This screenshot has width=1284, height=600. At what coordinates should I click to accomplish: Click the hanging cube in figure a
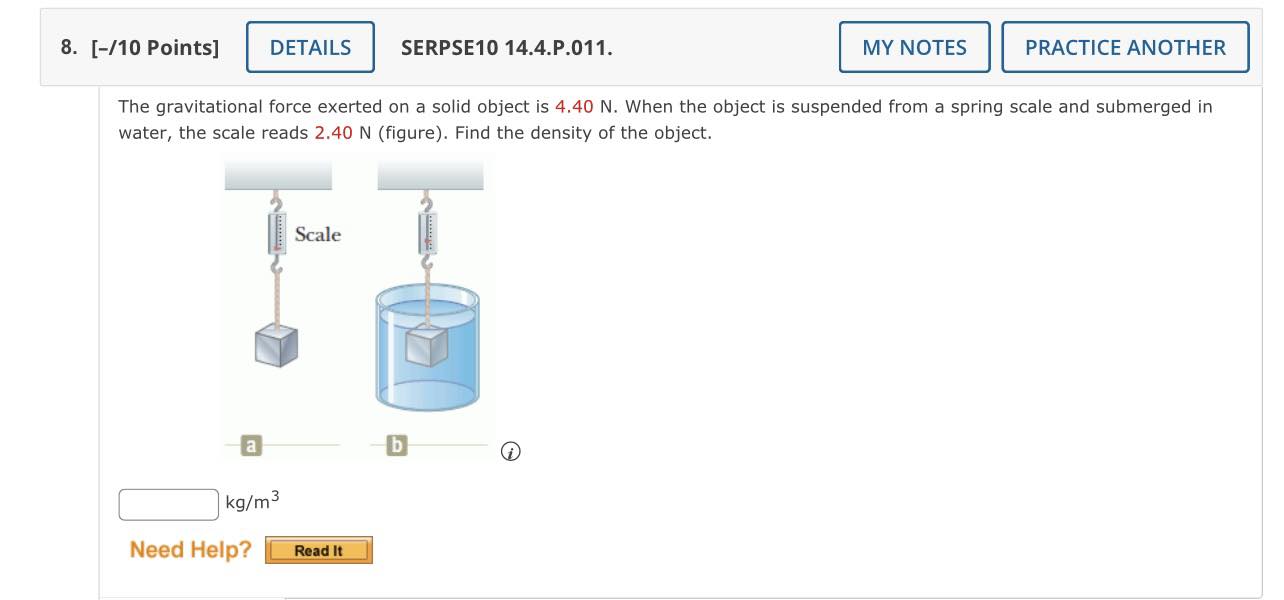tap(276, 345)
